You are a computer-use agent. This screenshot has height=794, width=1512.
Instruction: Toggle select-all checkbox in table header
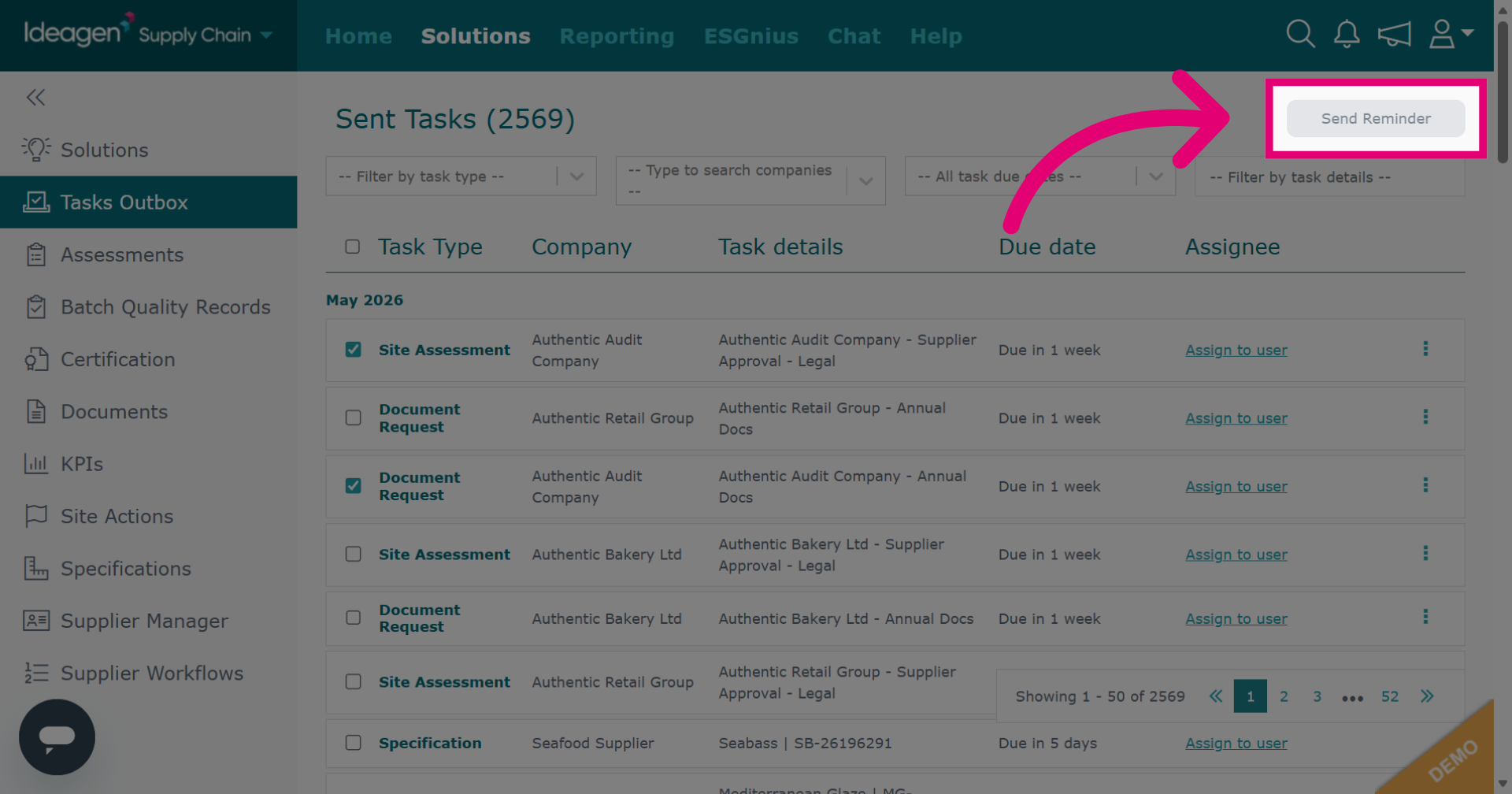(352, 247)
